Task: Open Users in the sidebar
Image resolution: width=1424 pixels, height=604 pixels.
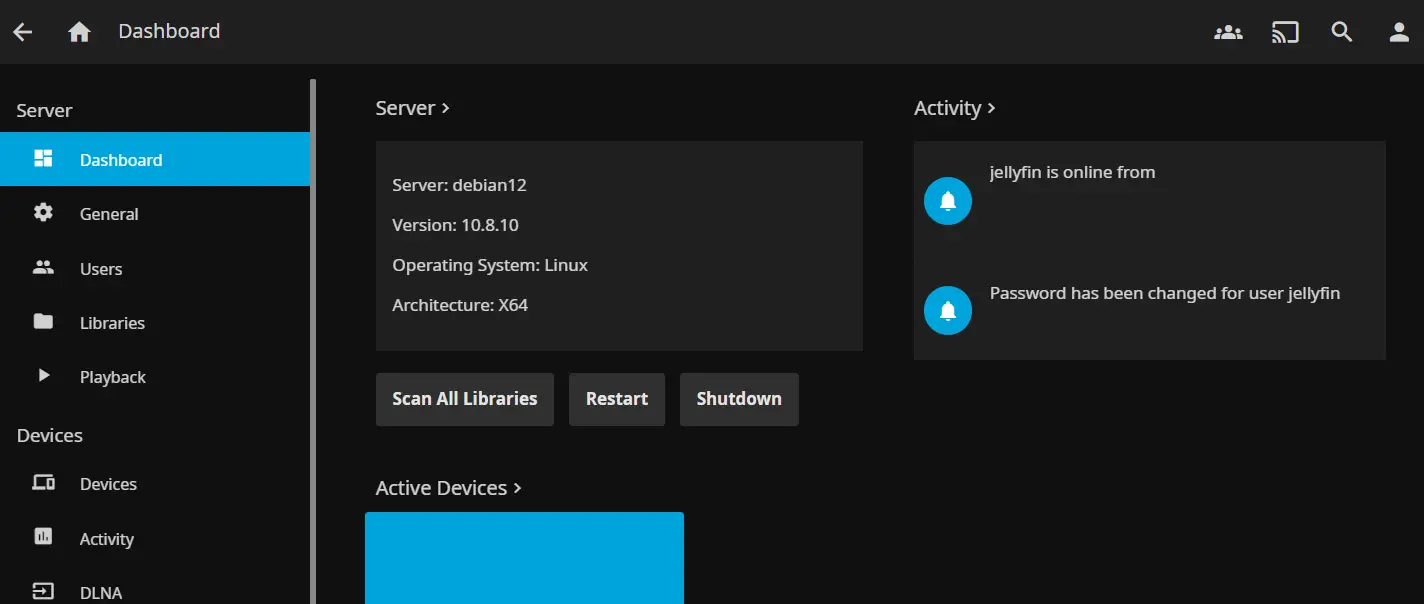Action: click(101, 269)
